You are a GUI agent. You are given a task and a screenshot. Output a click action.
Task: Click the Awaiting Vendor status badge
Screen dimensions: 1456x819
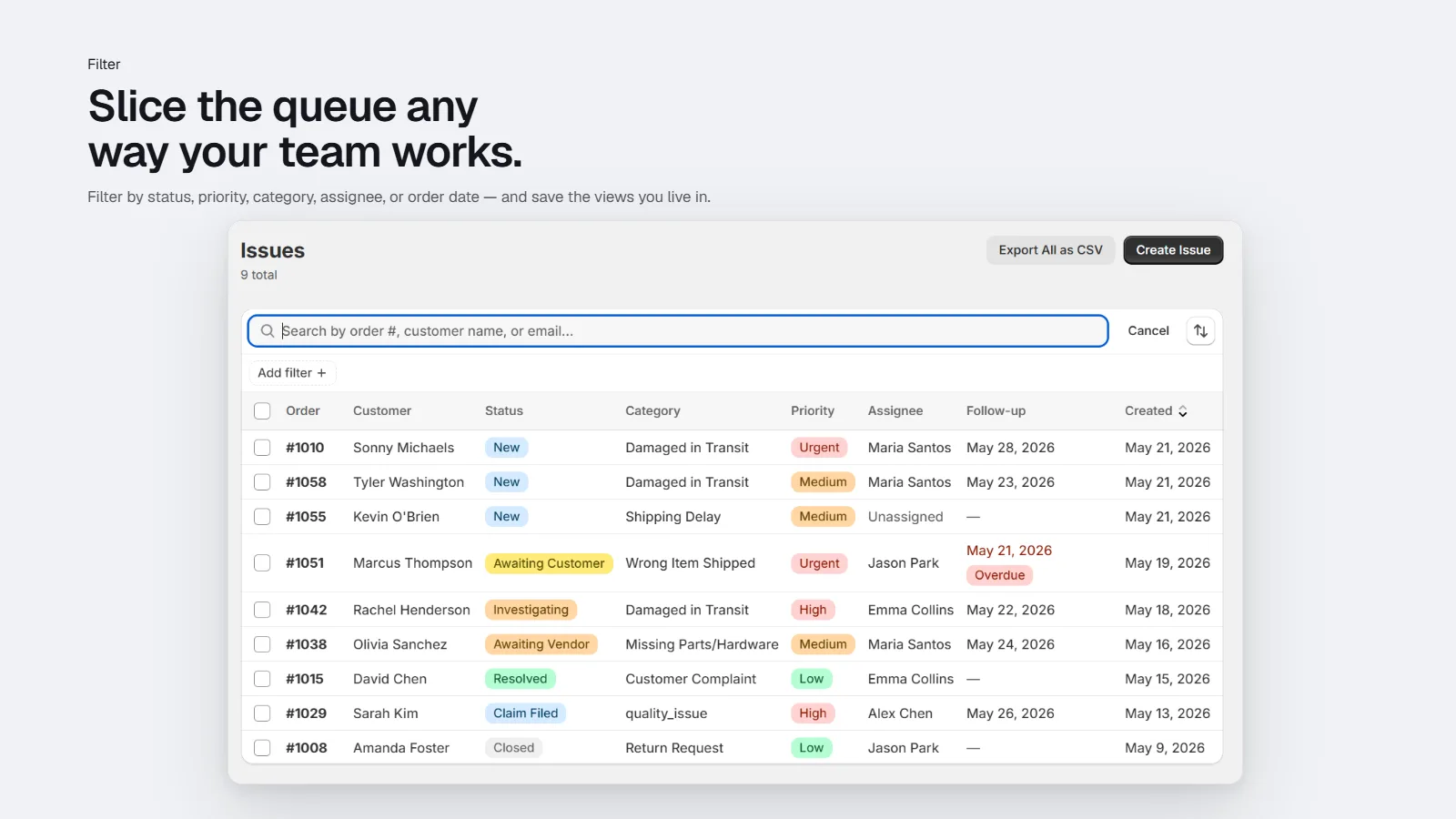(x=541, y=644)
